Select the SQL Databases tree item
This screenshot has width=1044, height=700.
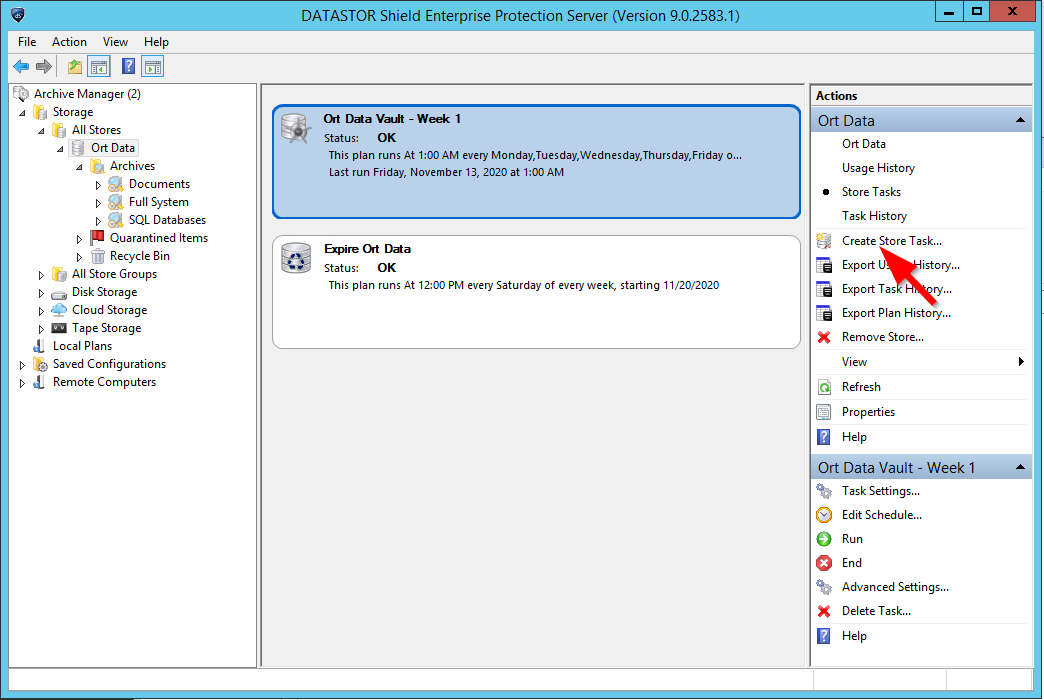click(x=167, y=220)
